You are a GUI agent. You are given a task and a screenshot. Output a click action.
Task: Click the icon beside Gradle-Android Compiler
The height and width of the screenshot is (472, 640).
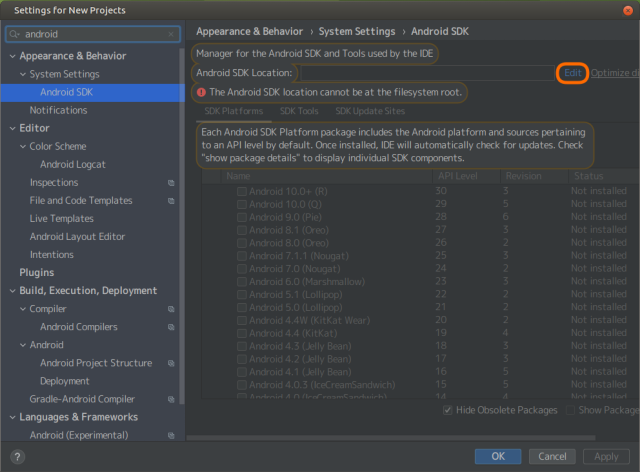click(171, 399)
